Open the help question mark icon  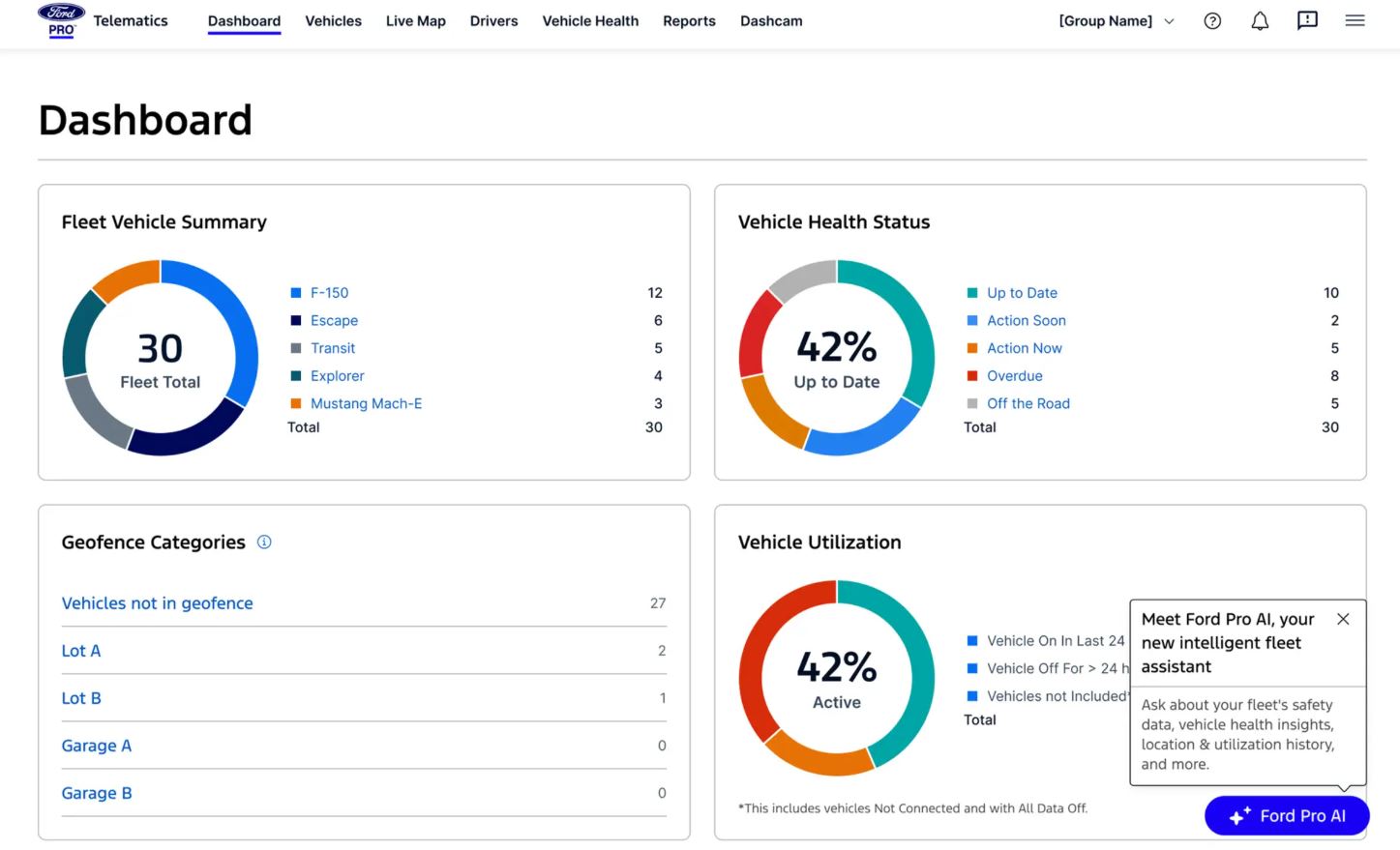tap(1212, 21)
